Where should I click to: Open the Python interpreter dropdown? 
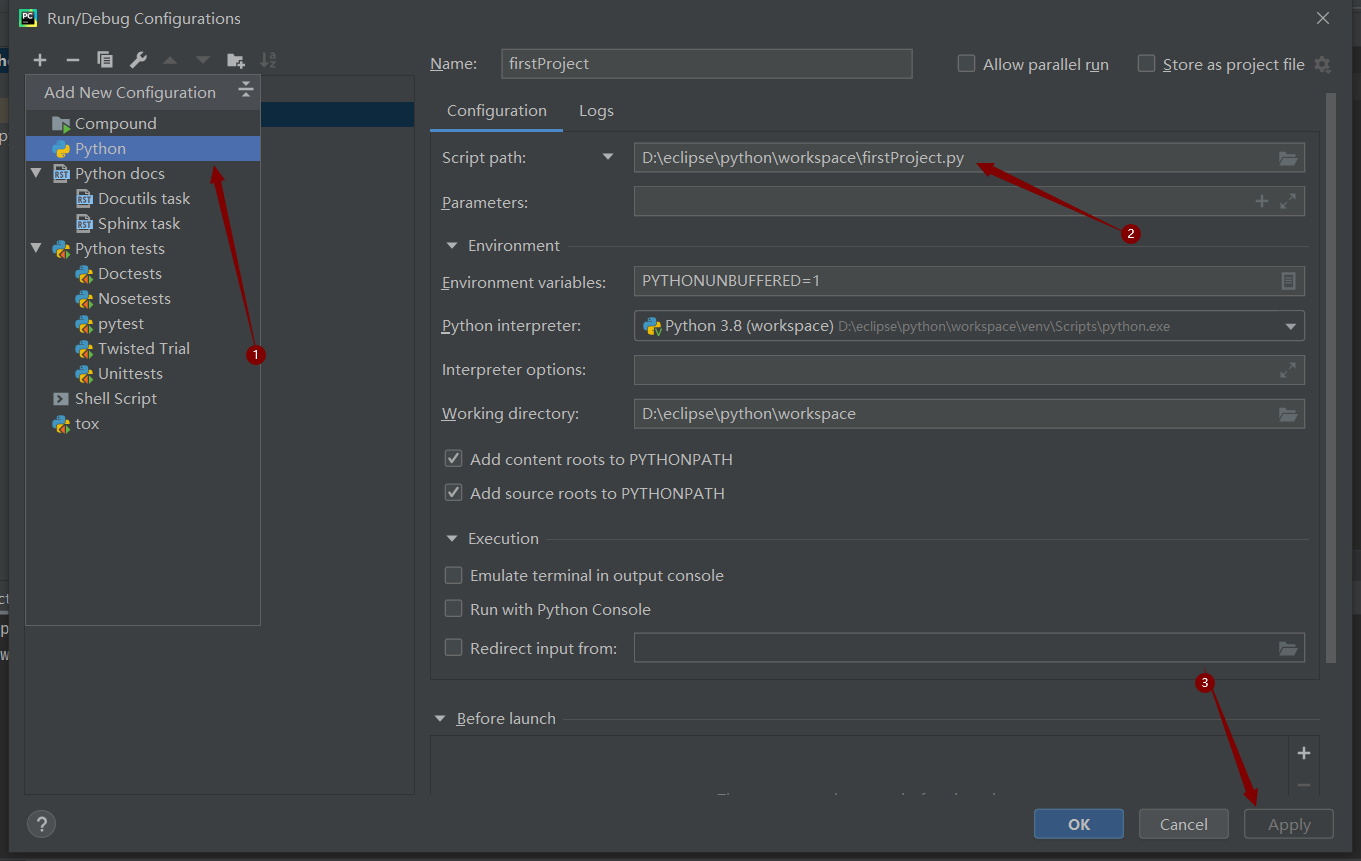tap(1289, 326)
